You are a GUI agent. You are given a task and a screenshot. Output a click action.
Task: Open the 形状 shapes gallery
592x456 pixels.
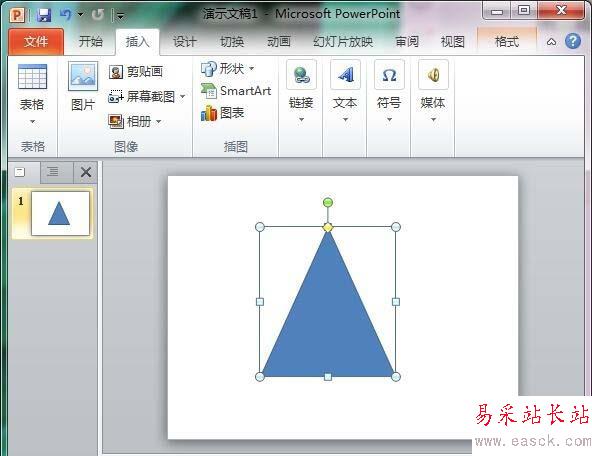point(222,69)
